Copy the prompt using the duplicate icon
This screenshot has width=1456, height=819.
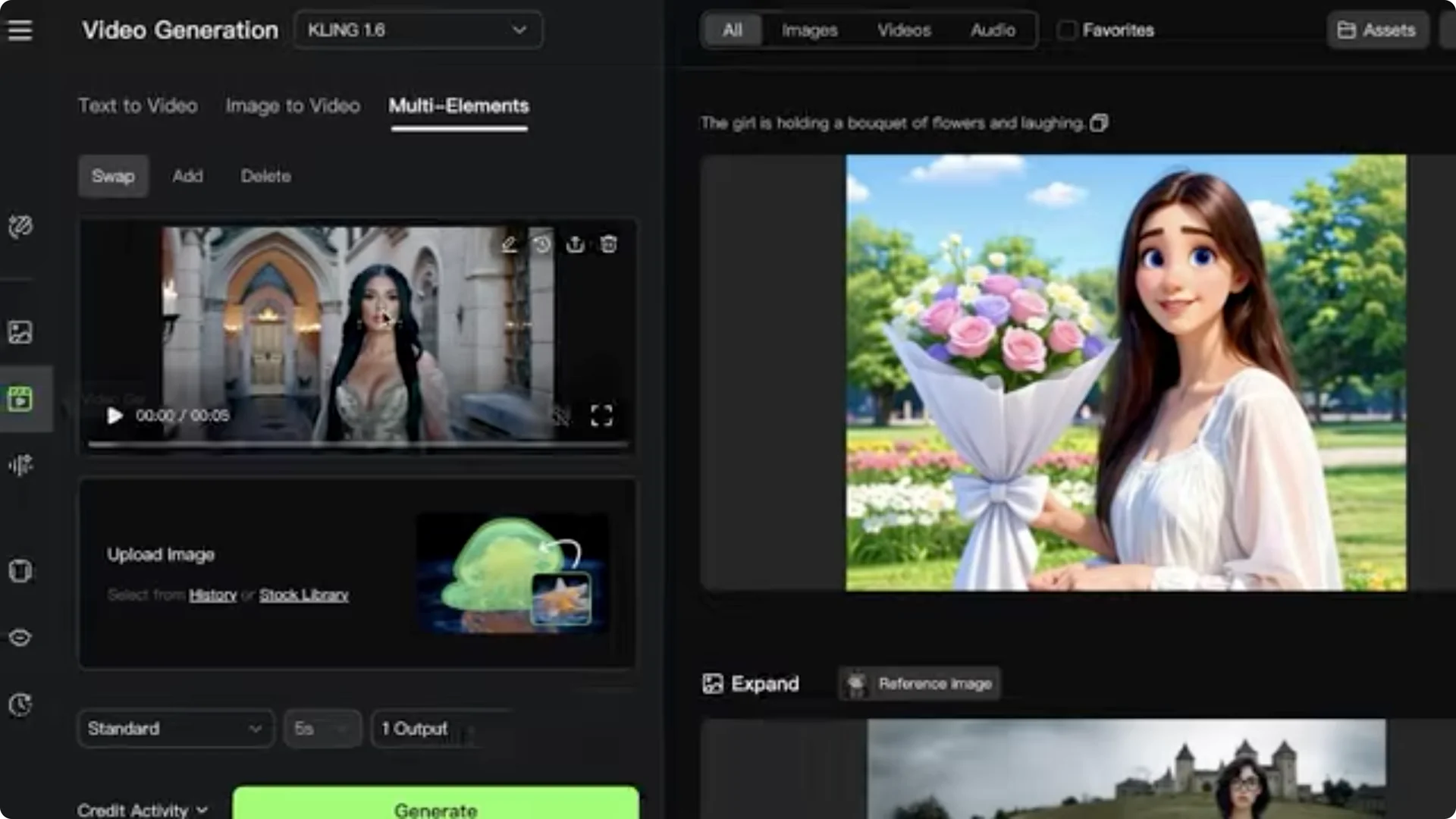1100,123
